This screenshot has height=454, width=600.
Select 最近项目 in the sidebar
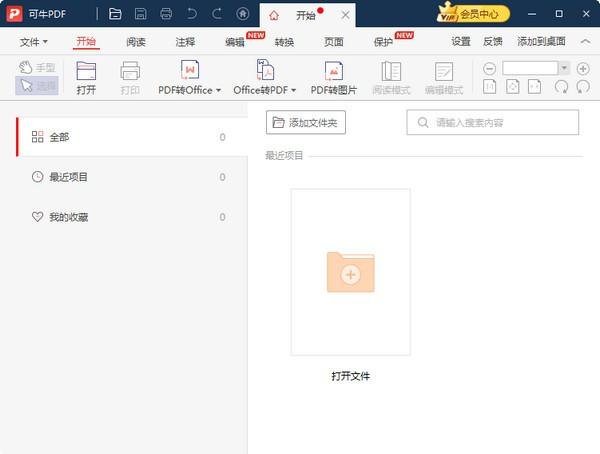68,177
